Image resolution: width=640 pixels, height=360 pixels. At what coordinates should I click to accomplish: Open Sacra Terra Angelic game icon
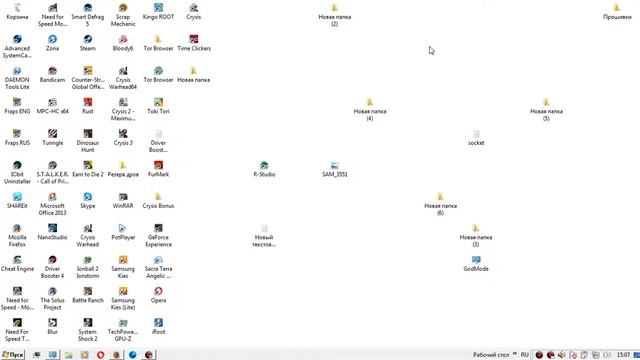(158, 267)
